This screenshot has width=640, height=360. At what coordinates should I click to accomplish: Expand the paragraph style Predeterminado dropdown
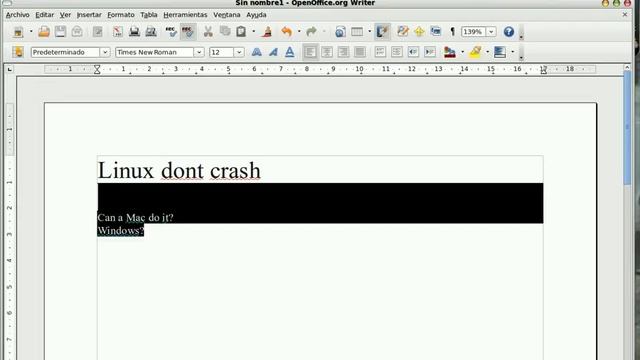point(105,52)
